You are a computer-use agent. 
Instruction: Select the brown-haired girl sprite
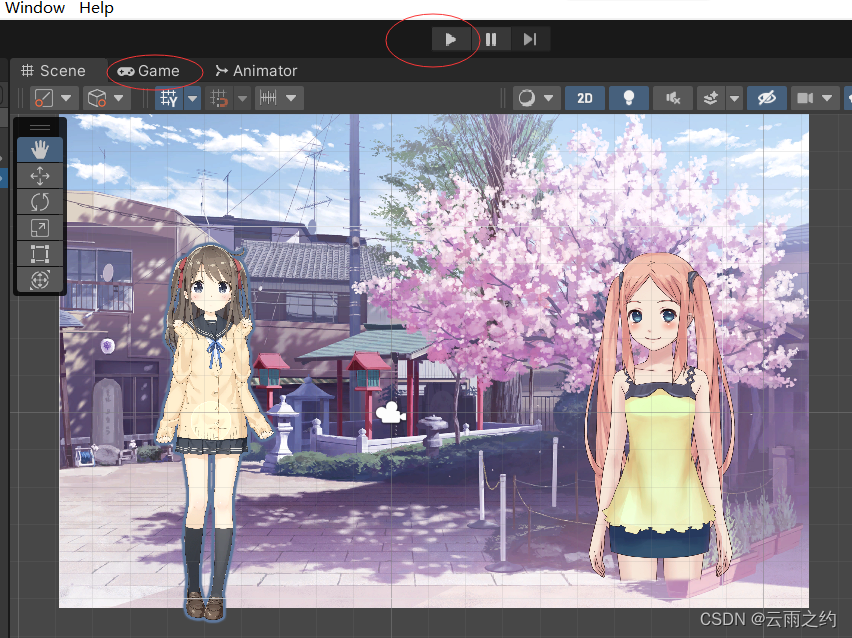pyautogui.click(x=213, y=432)
